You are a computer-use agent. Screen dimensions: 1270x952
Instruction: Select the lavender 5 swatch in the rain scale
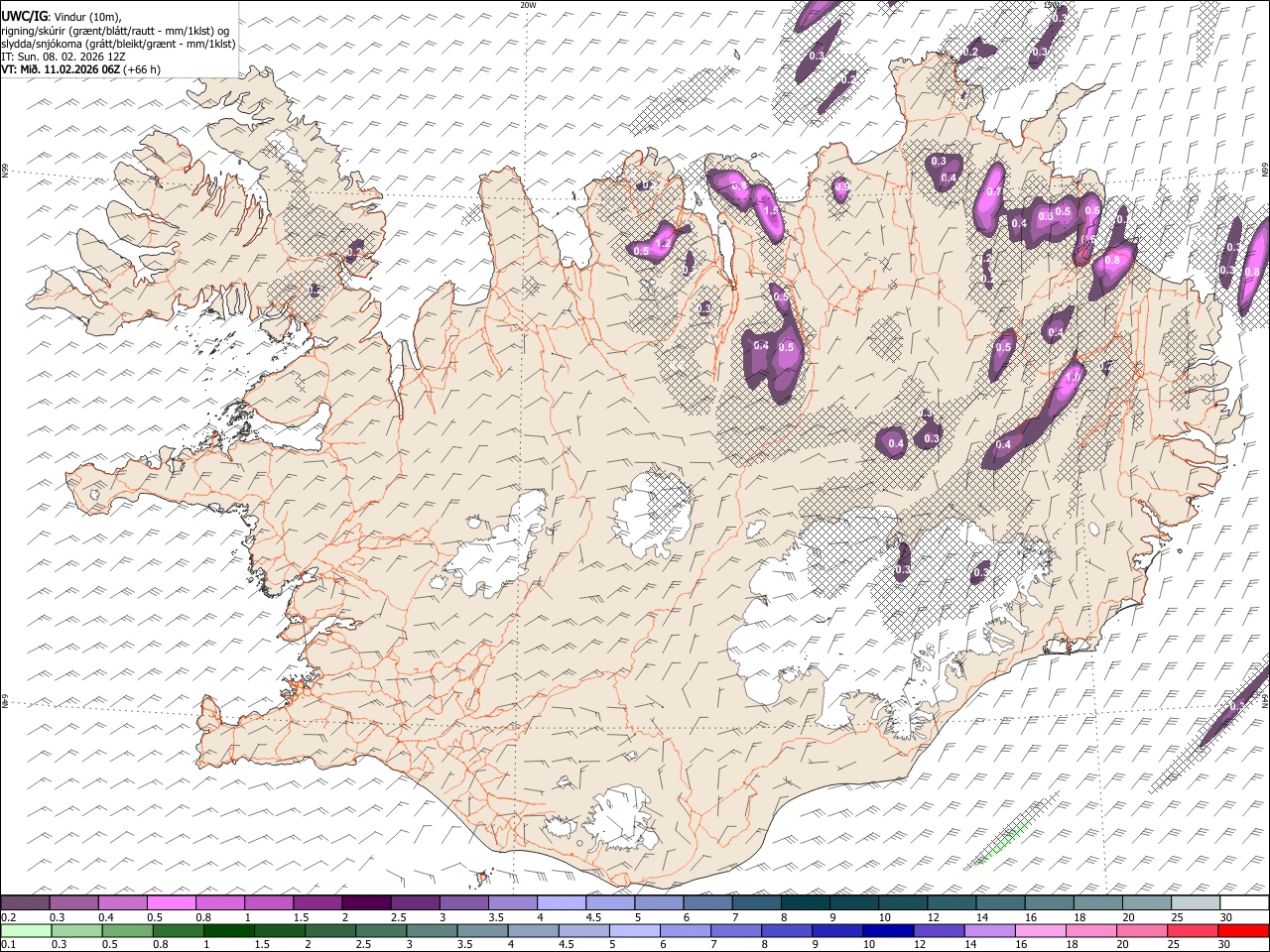pyautogui.click(x=634, y=930)
